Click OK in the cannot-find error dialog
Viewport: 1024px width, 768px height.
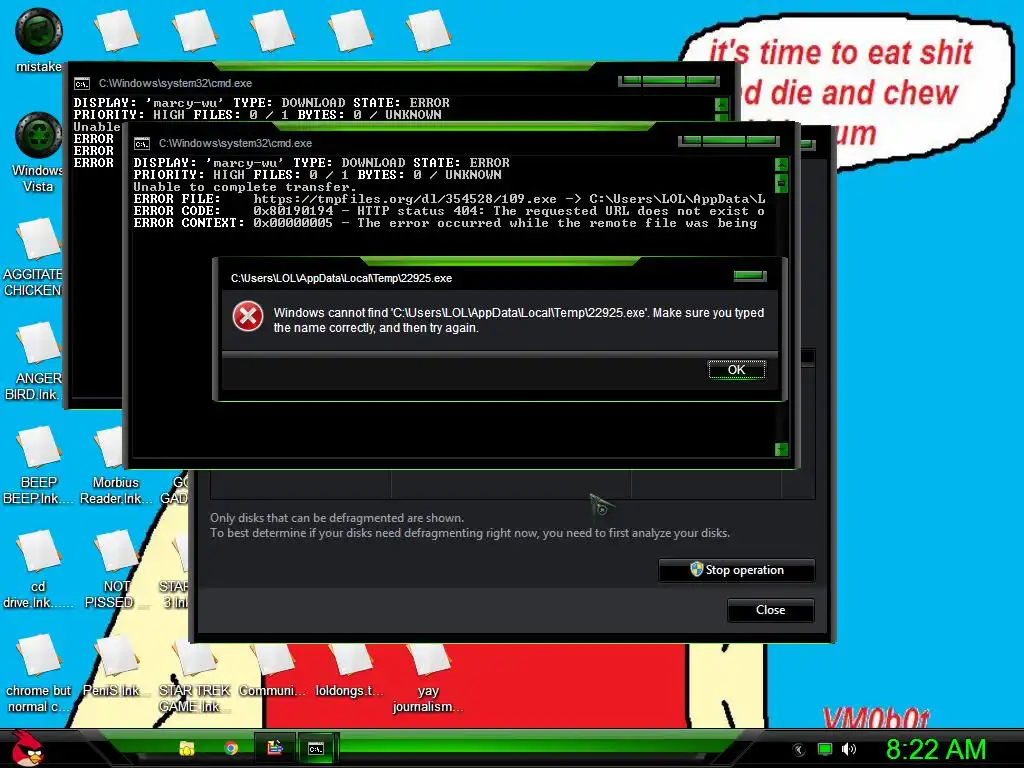[737, 370]
